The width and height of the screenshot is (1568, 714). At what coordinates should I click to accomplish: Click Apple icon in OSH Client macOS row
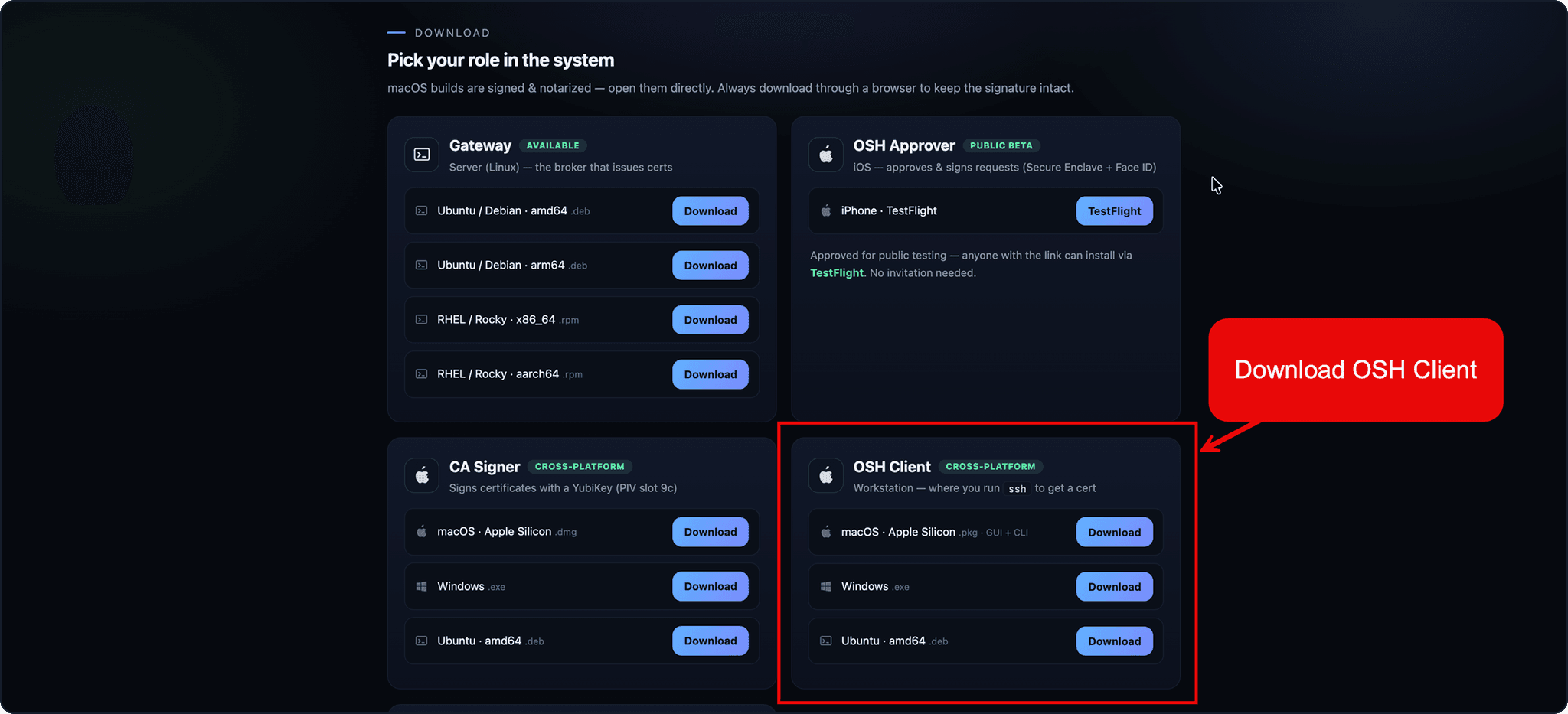point(826,532)
